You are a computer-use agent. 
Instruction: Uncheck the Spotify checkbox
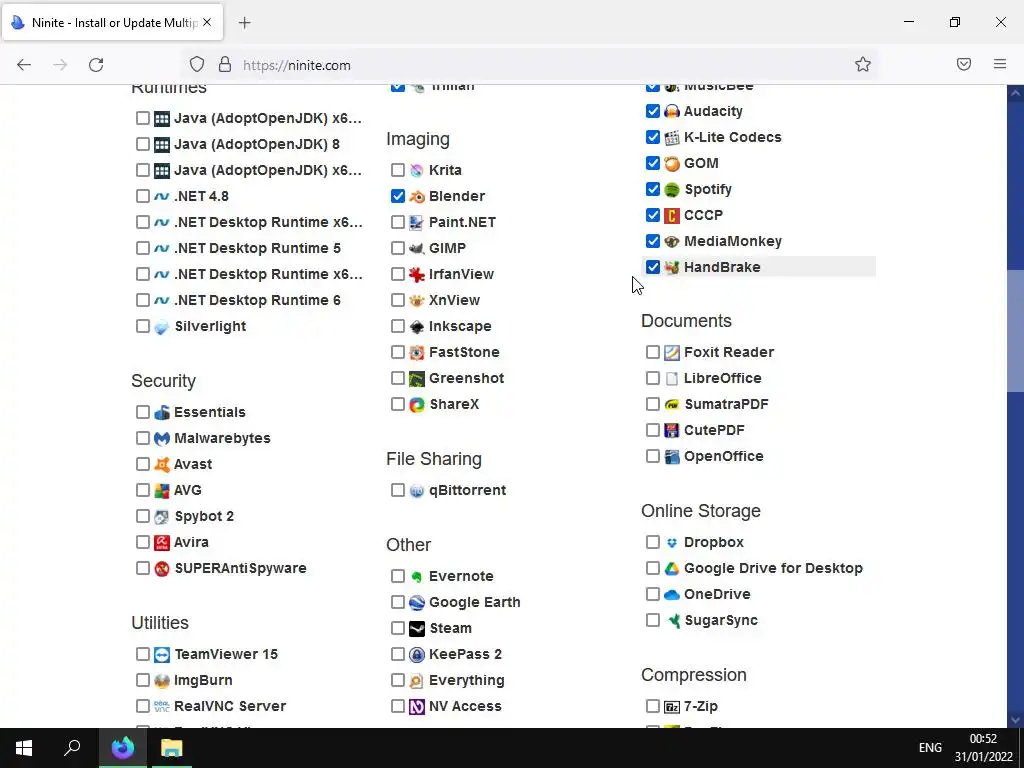click(652, 189)
